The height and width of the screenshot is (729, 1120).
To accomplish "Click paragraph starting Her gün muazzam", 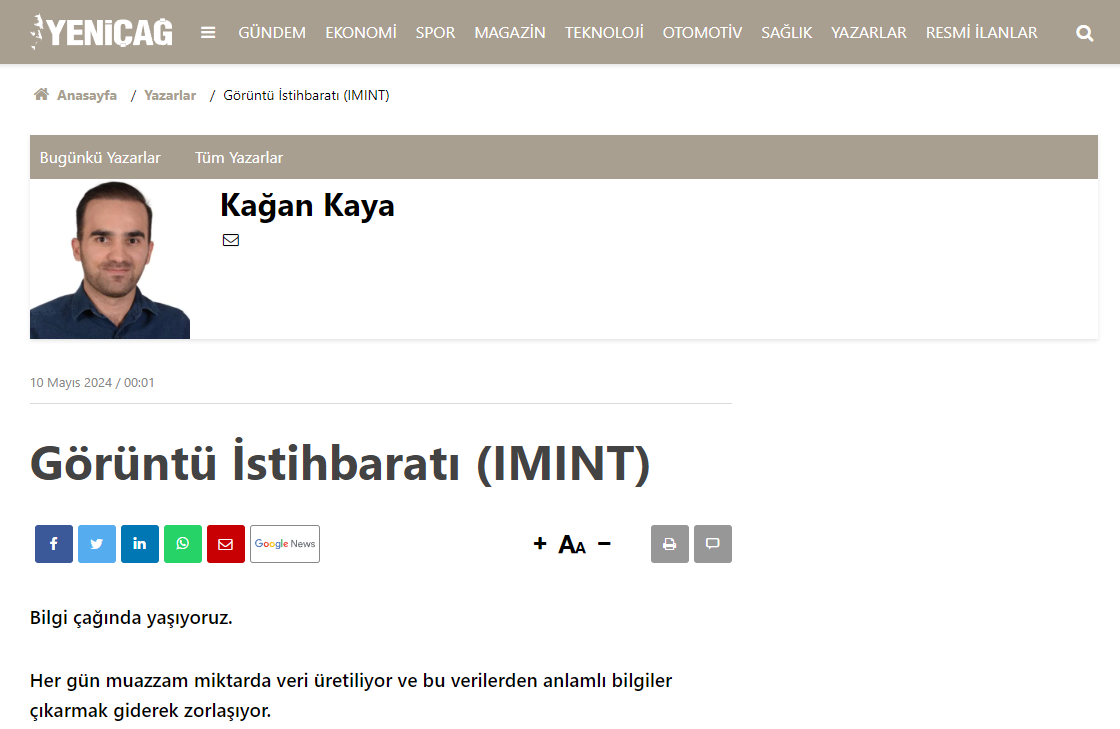I will (x=351, y=695).
